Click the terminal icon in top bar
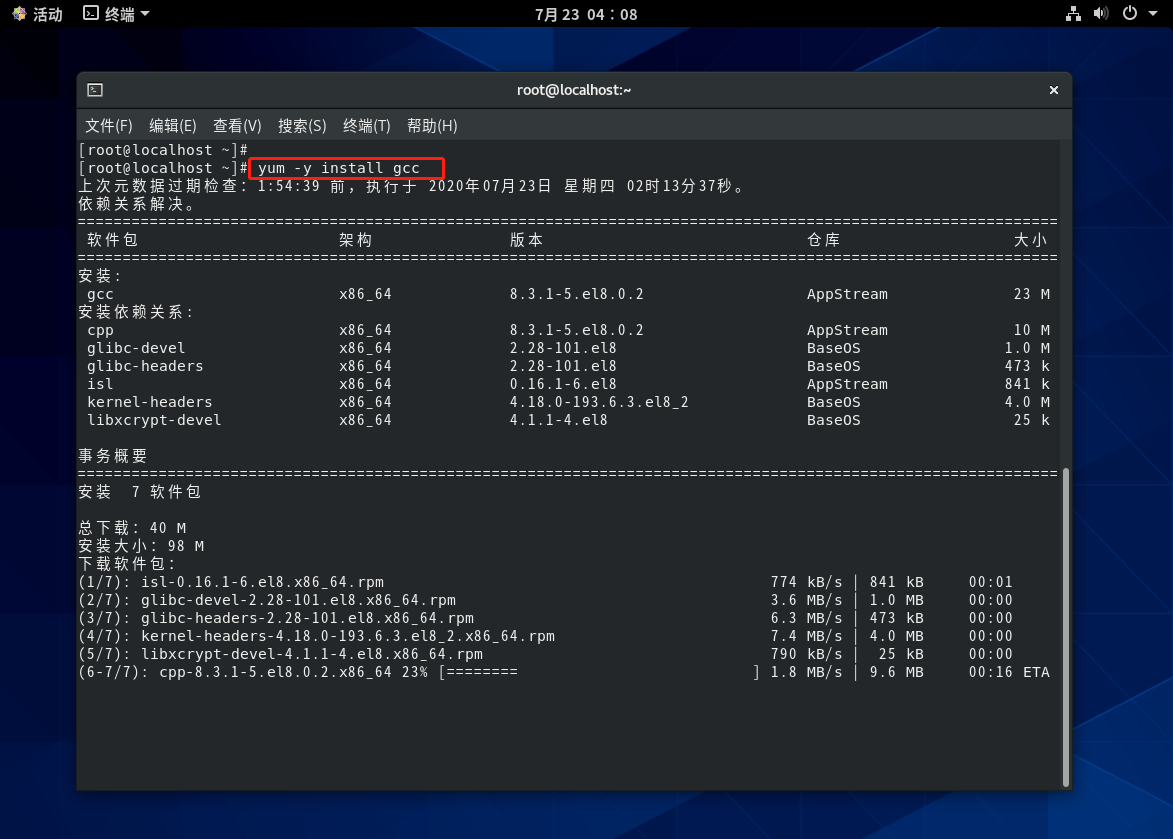The width and height of the screenshot is (1173, 839). [91, 14]
